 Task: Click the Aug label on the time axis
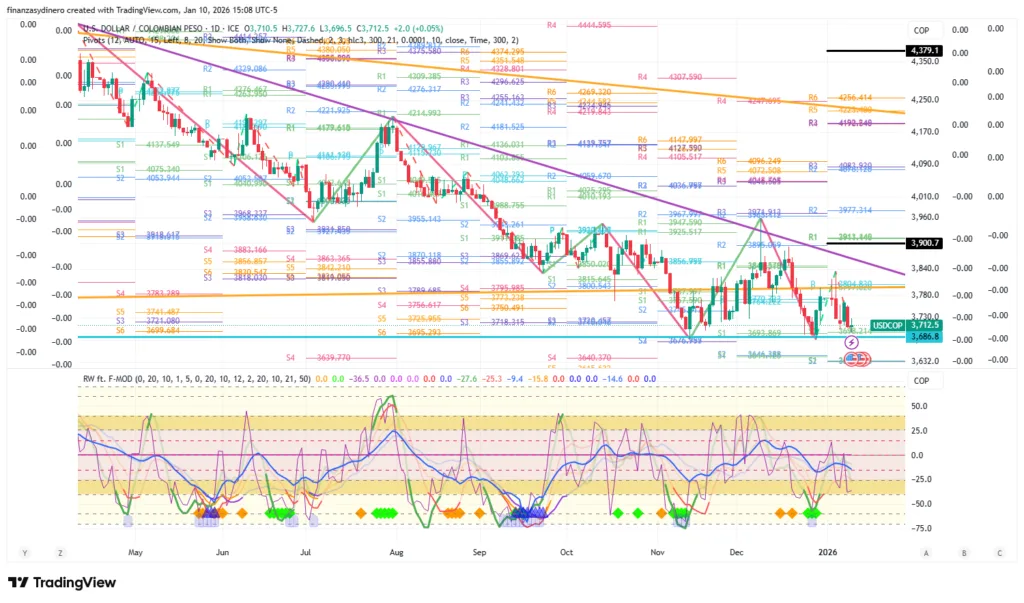pyautogui.click(x=396, y=552)
